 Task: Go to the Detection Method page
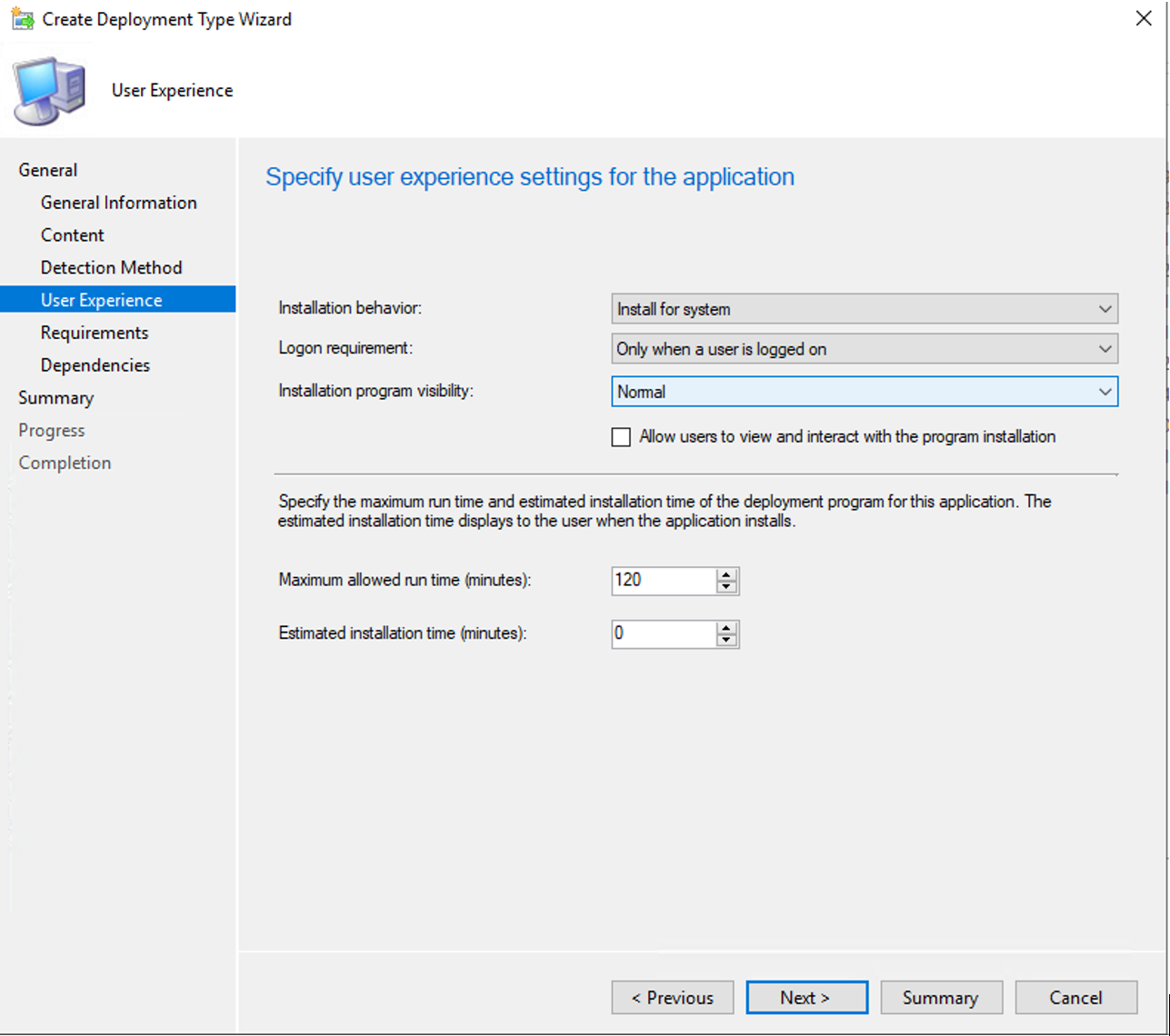click(x=112, y=268)
